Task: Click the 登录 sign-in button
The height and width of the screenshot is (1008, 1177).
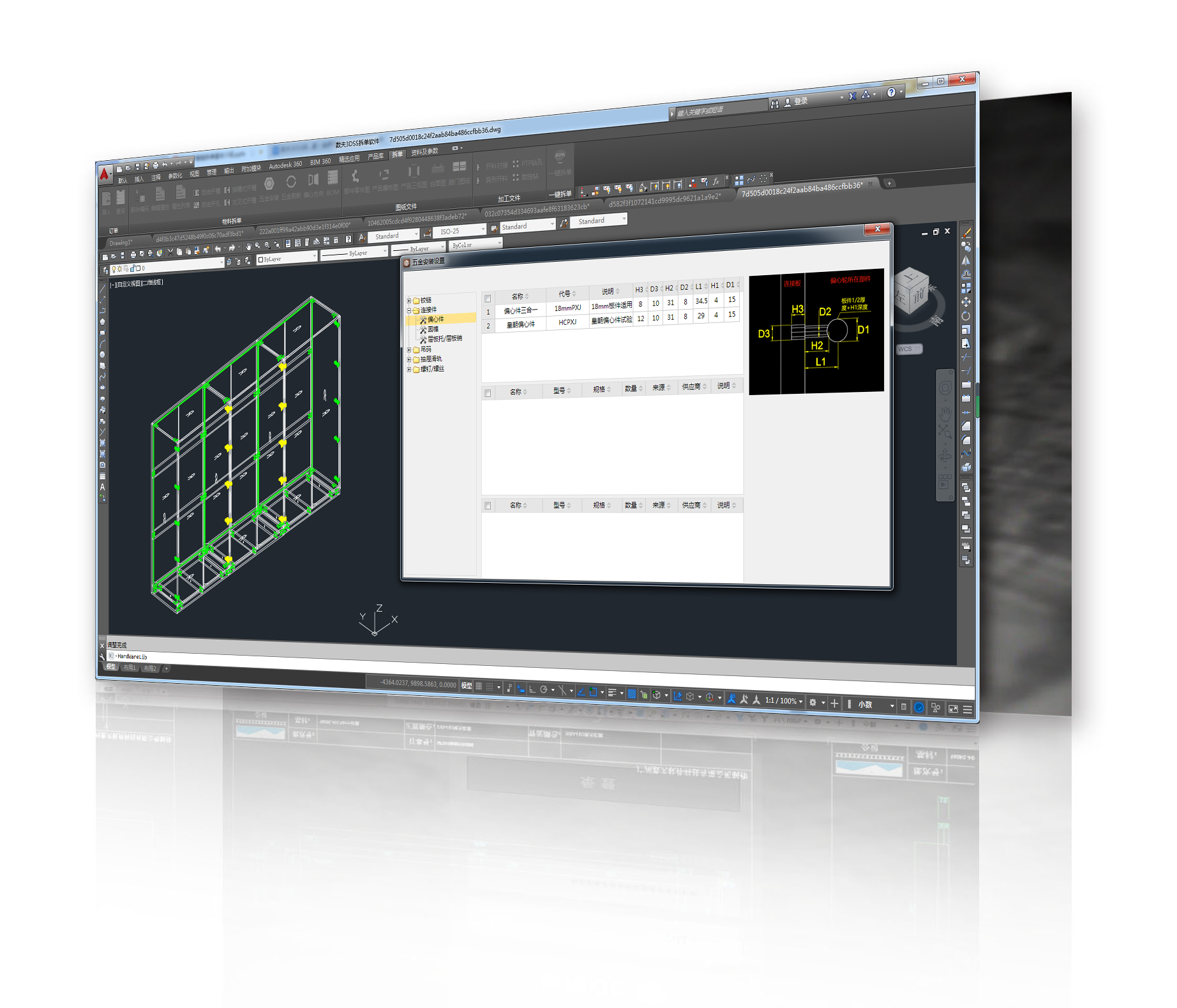Action: pos(800,102)
